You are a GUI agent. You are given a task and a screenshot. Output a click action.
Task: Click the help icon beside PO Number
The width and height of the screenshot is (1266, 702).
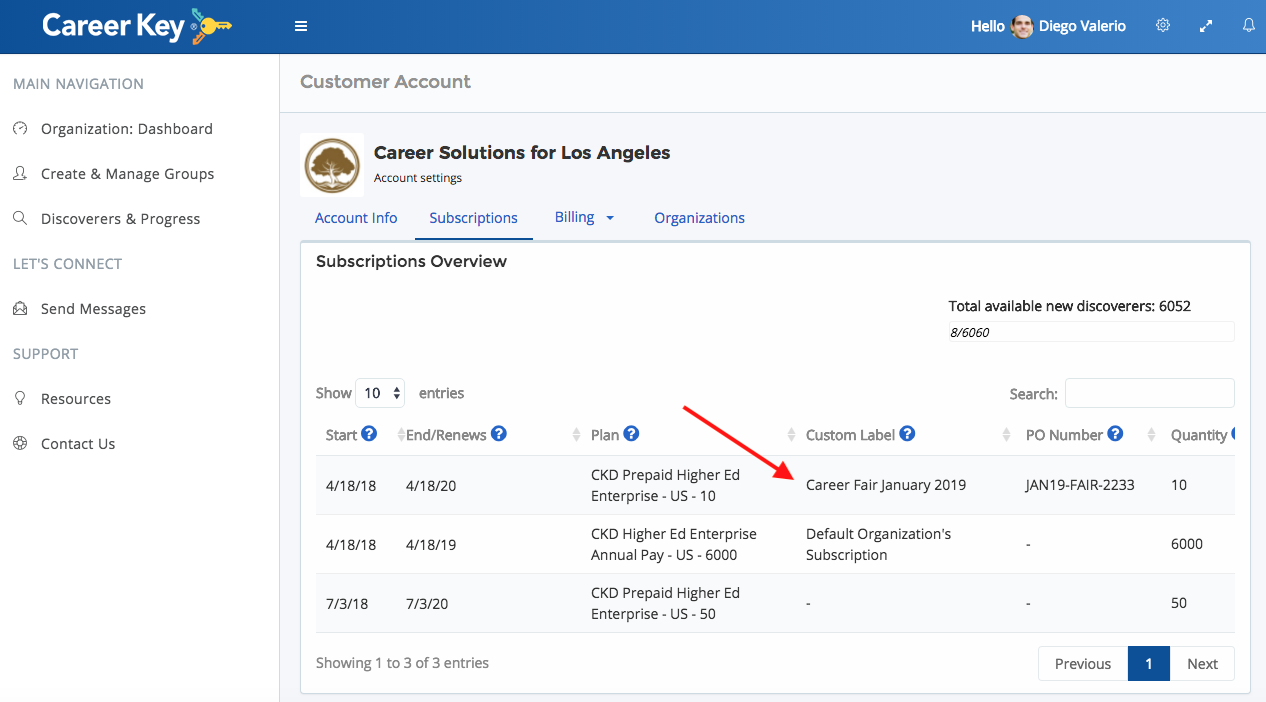pyautogui.click(x=1115, y=434)
